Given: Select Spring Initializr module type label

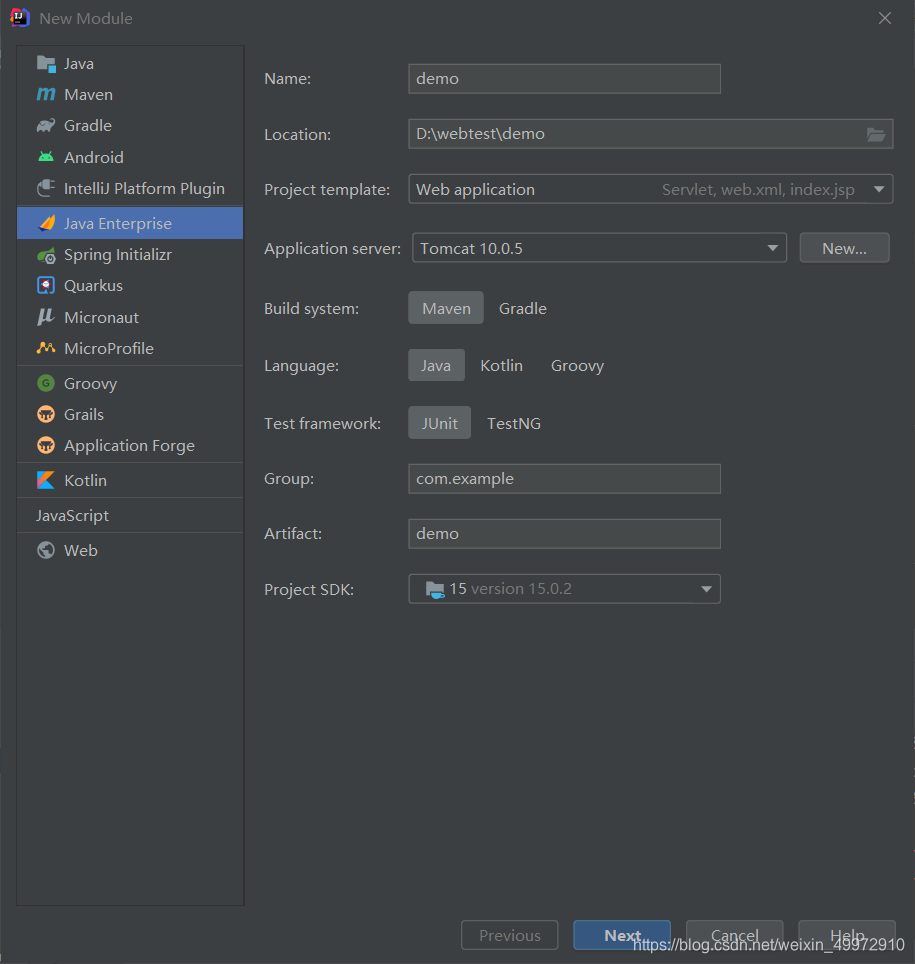Looking at the screenshot, I should [118, 255].
